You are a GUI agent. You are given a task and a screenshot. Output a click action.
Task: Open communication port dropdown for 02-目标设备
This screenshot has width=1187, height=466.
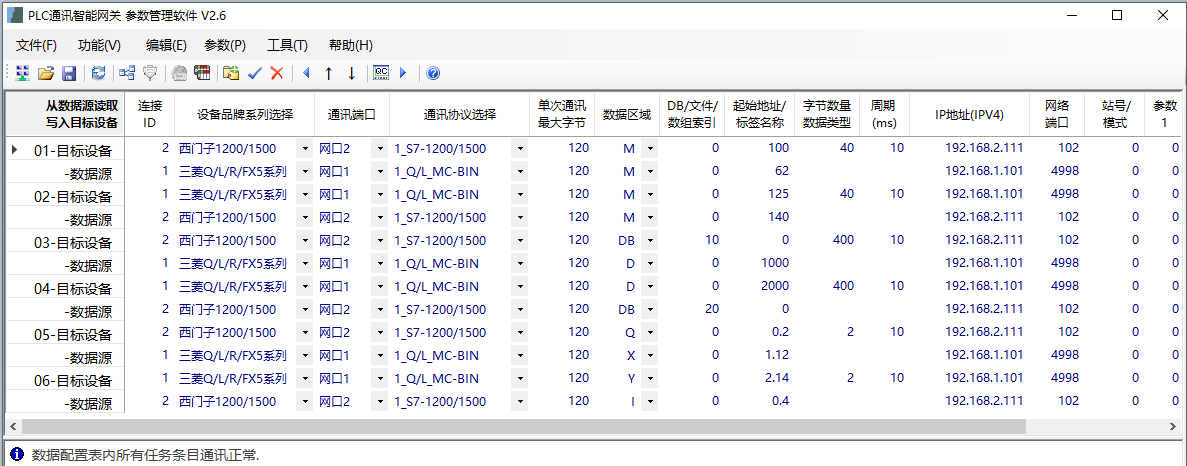point(379,195)
